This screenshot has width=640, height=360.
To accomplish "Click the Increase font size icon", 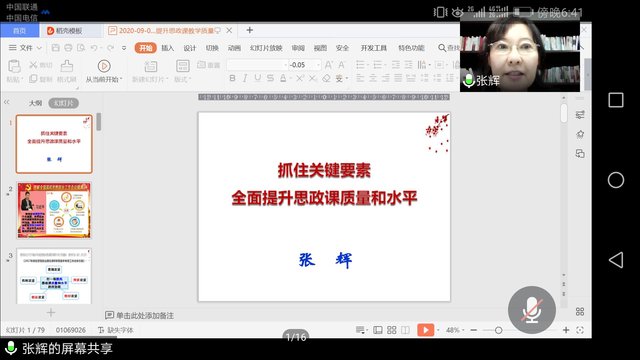I will pos(329,64).
